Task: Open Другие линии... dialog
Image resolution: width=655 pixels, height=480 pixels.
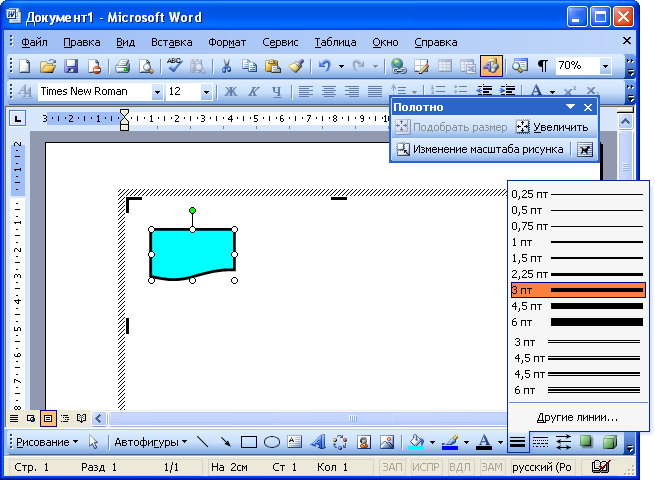Action: pos(578,417)
